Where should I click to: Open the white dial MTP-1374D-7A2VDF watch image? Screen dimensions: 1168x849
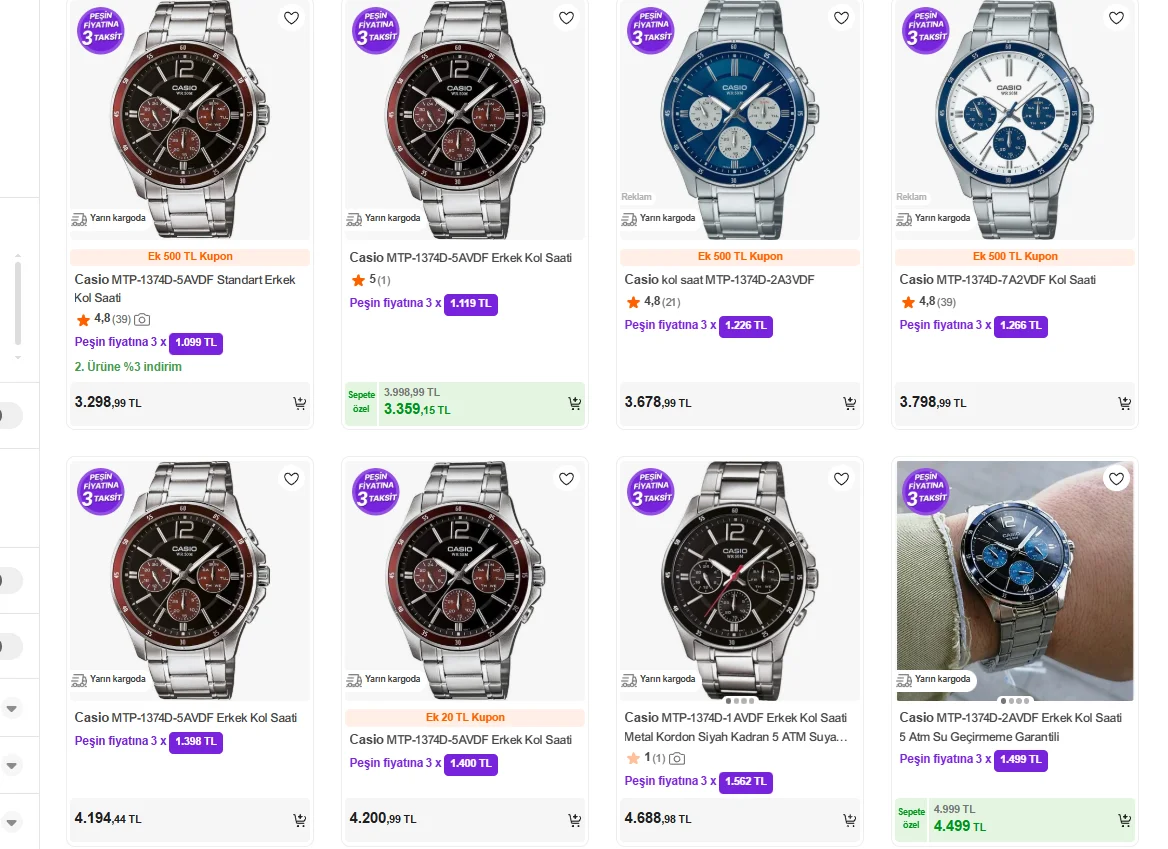[1014, 120]
